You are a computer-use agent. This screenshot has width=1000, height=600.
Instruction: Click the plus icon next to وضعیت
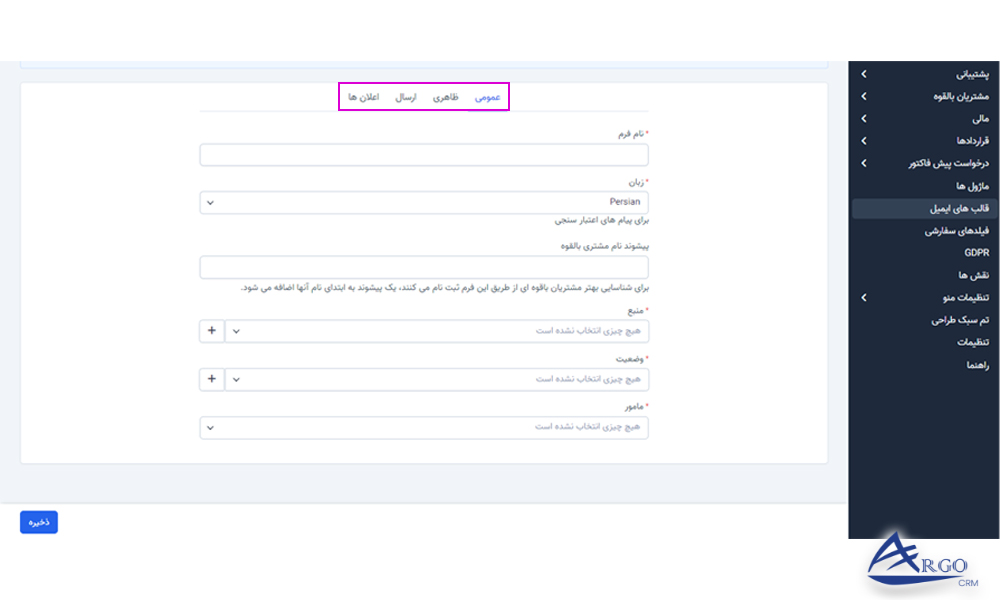point(211,379)
